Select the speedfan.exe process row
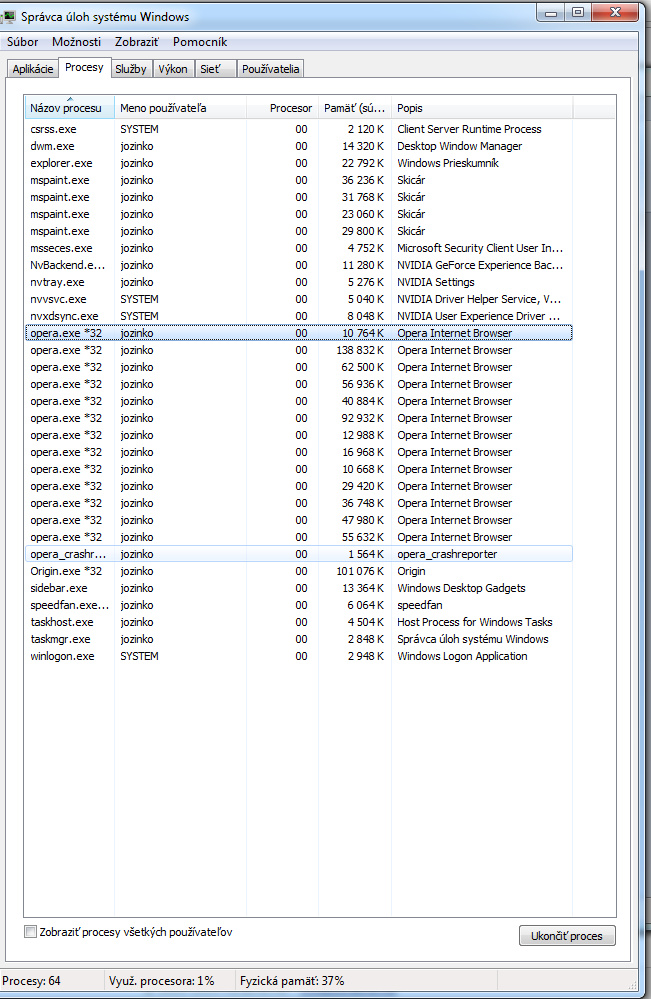651x999 pixels. [x=299, y=605]
